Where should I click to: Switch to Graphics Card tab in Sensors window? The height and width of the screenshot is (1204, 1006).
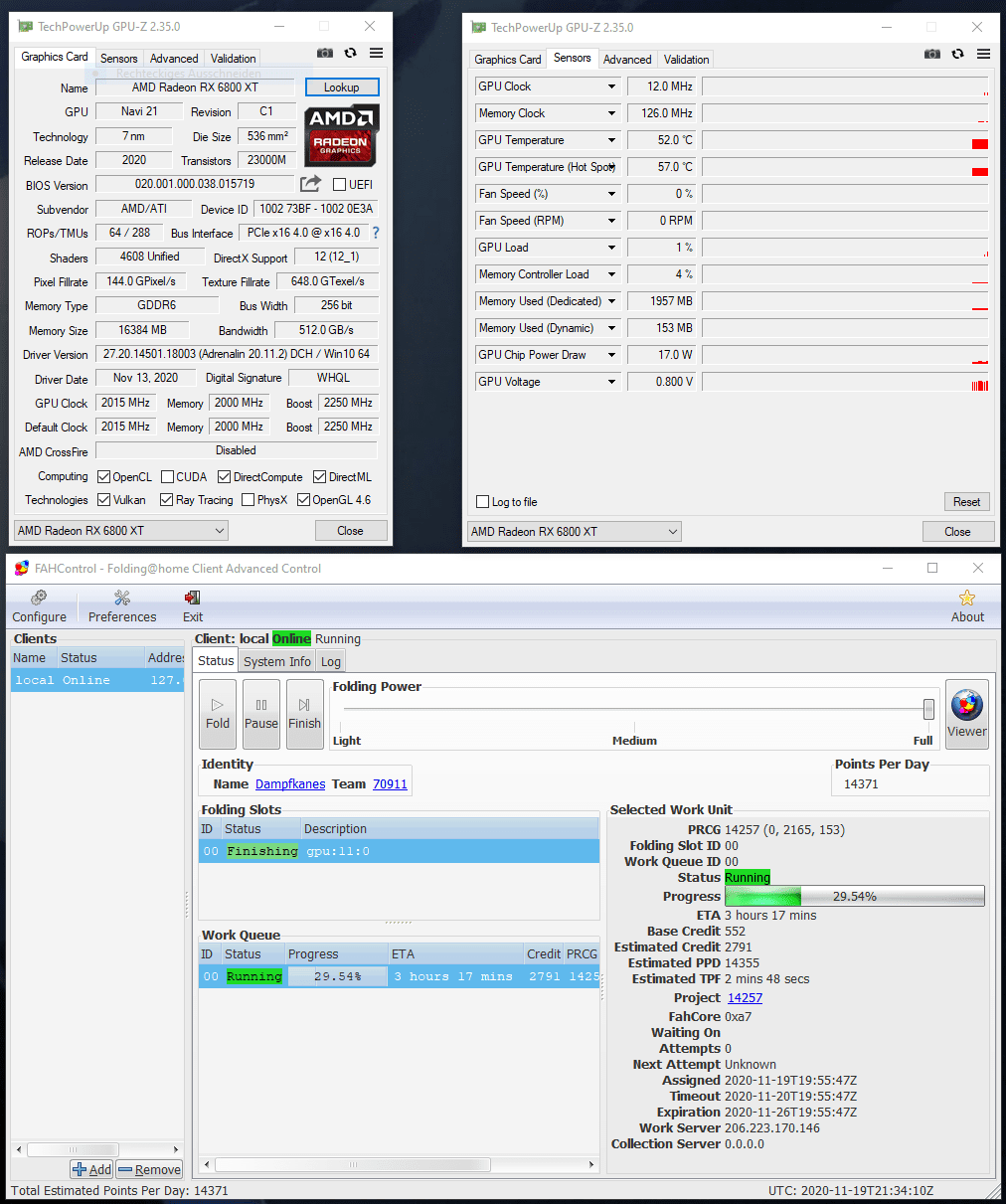tap(507, 60)
